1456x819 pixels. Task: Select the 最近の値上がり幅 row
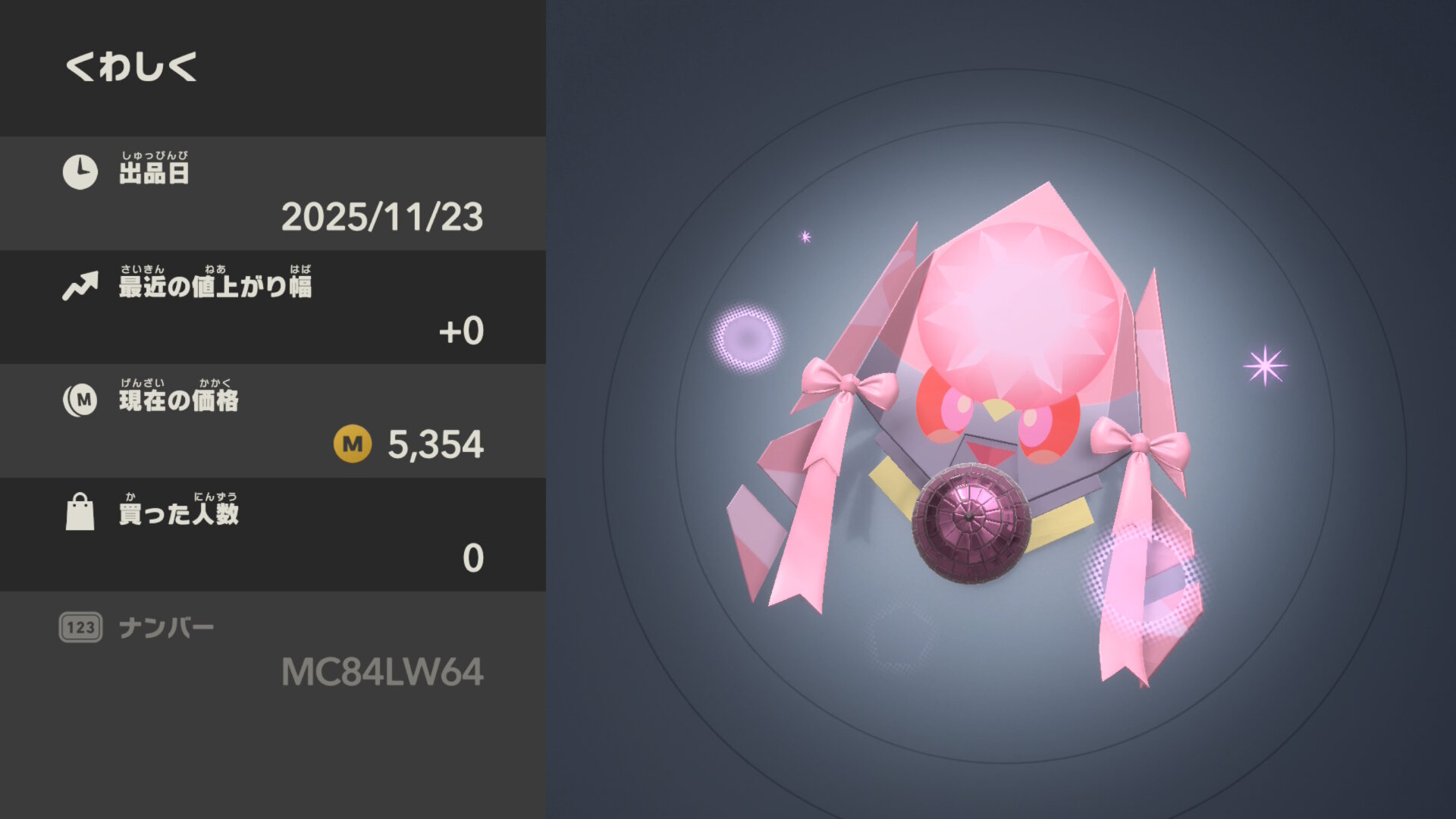click(273, 307)
